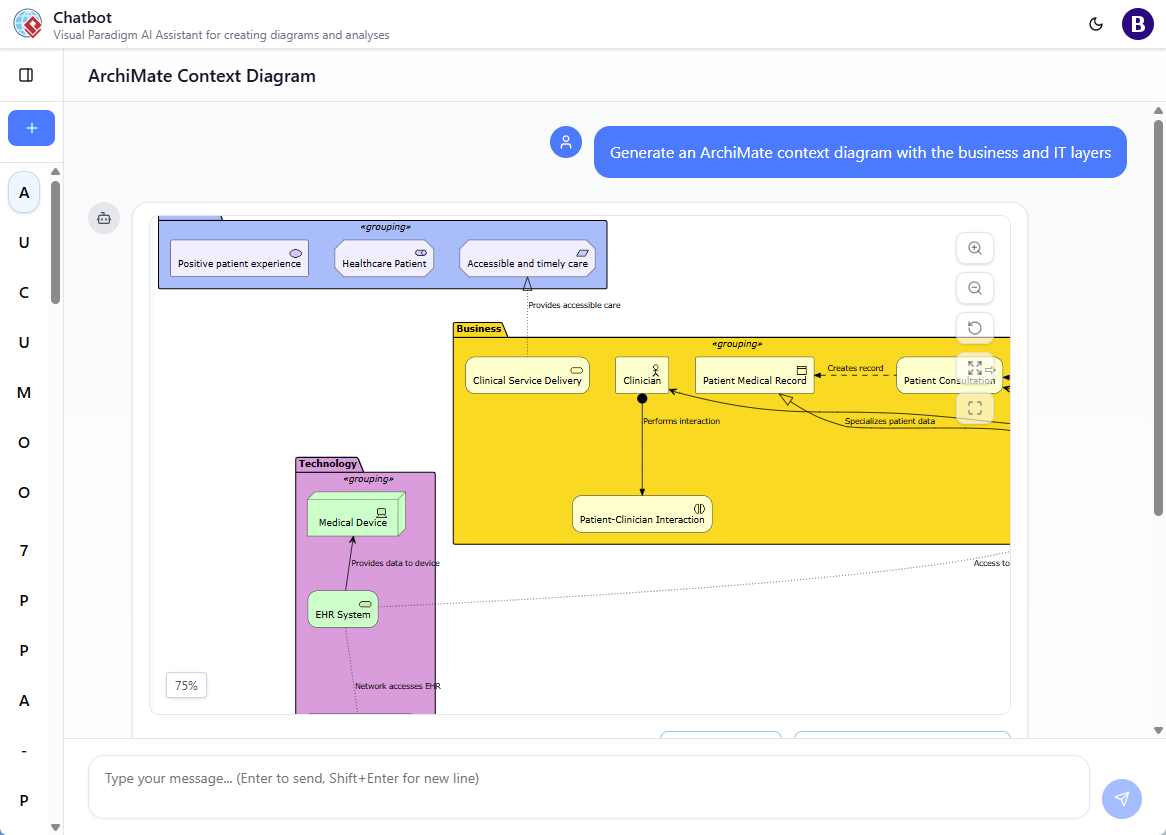
Task: Open chat history item M
Action: click(x=24, y=393)
